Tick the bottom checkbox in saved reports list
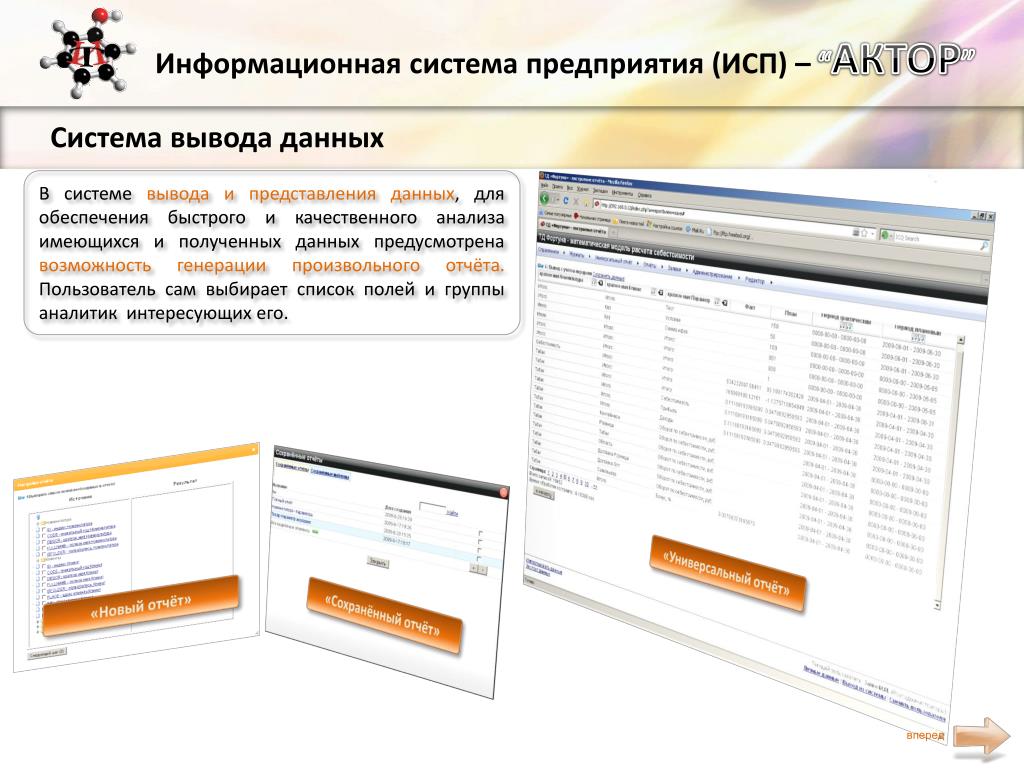1024x768 pixels. coord(478,558)
